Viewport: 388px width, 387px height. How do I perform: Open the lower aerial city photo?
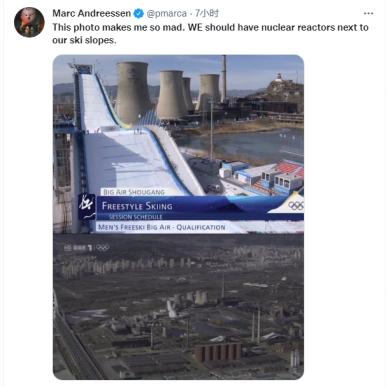coord(178,307)
